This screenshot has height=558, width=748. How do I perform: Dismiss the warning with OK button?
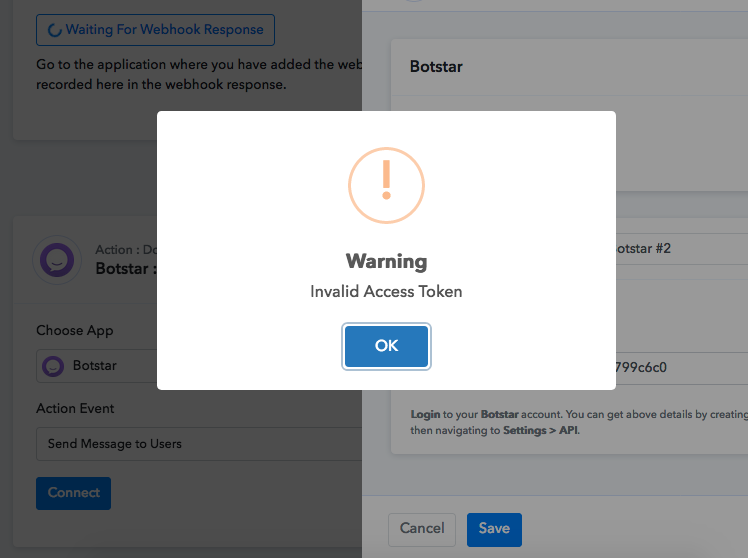[x=386, y=346]
